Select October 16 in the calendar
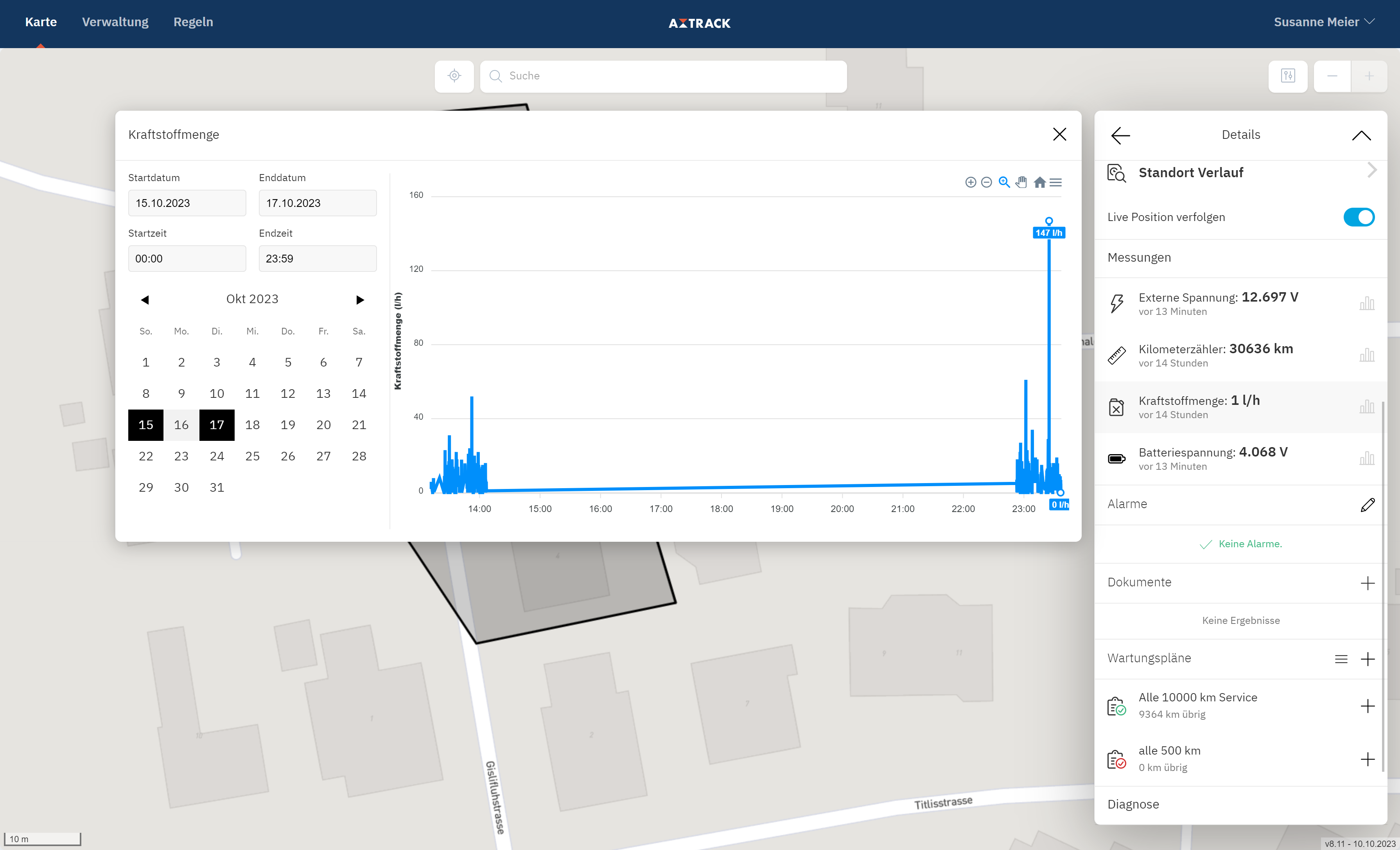1400x850 pixels. [181, 425]
